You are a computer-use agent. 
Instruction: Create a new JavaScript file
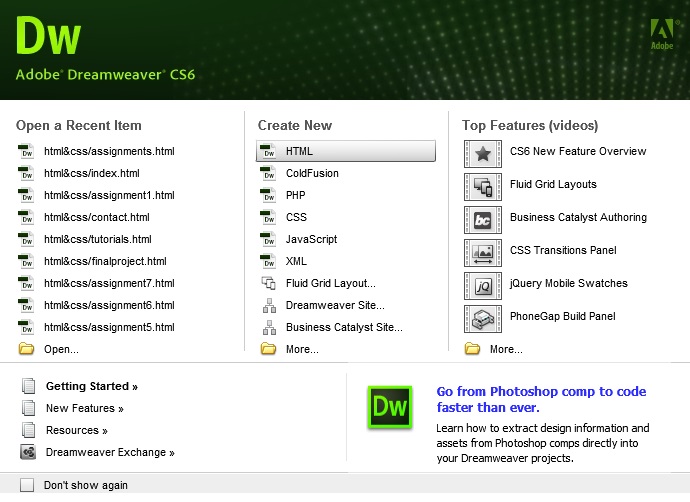[311, 239]
